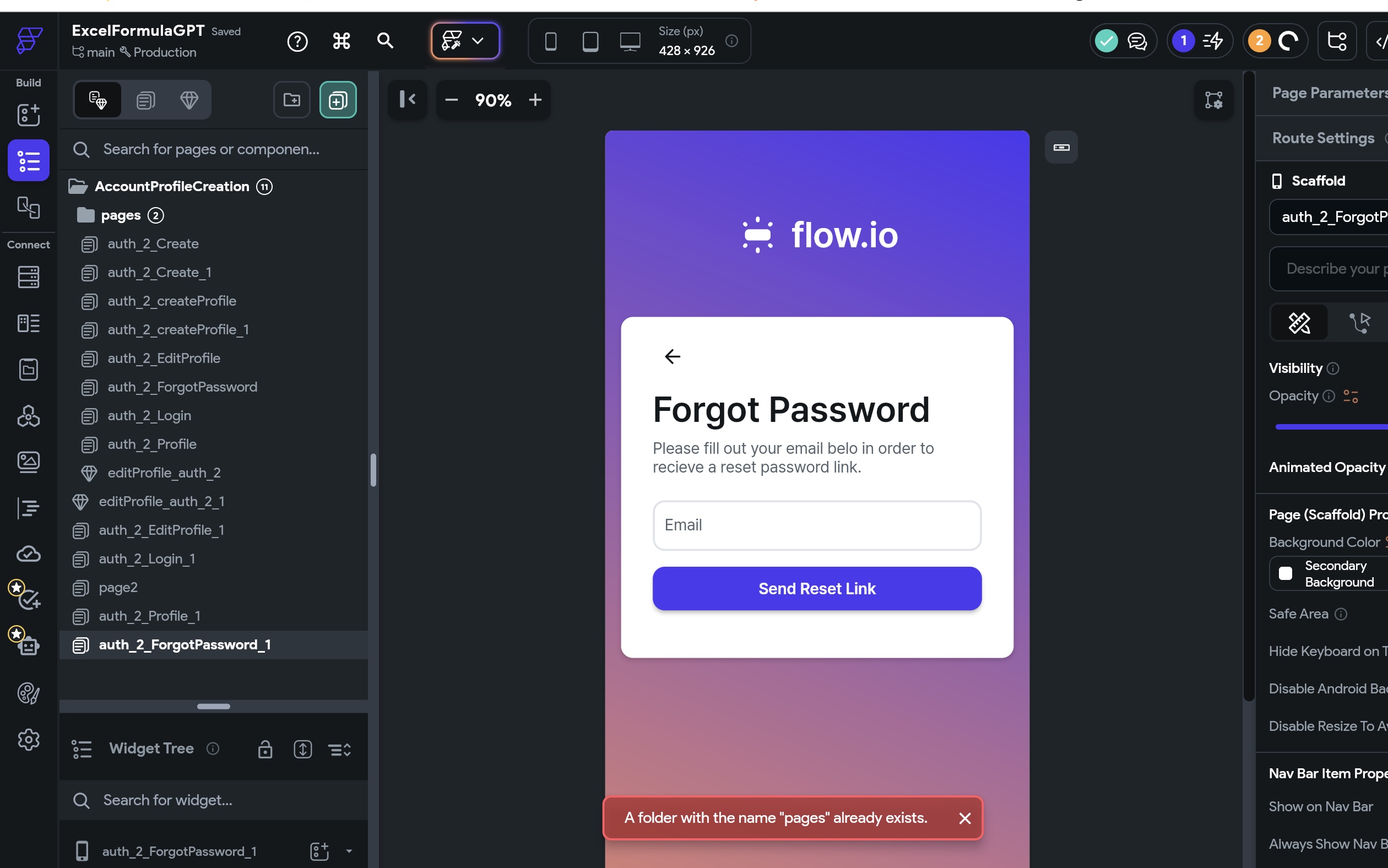Open the Media Assets sidebar icon
The image size is (1388, 868).
coord(29,462)
